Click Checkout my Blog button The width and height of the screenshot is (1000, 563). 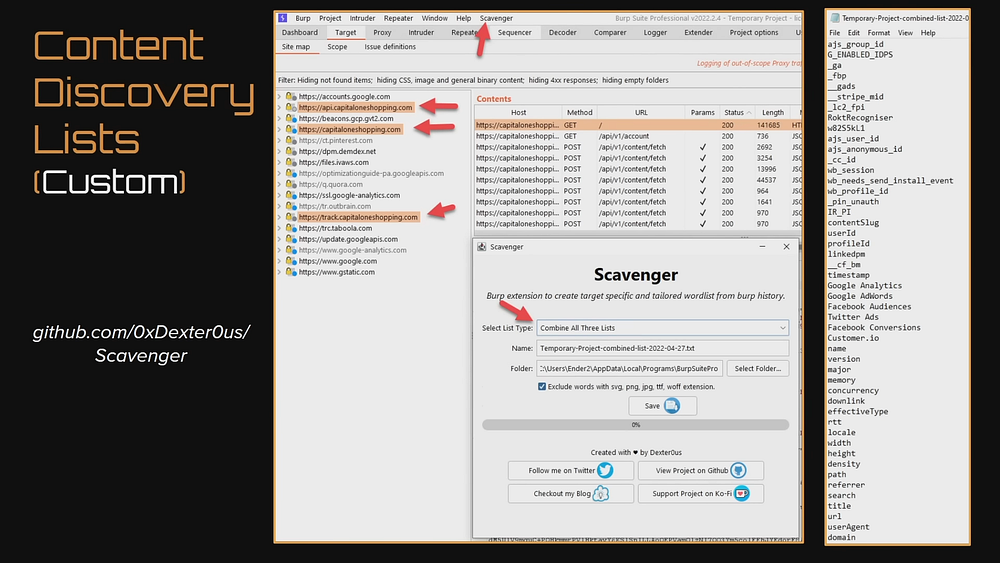pyautogui.click(x=571, y=494)
